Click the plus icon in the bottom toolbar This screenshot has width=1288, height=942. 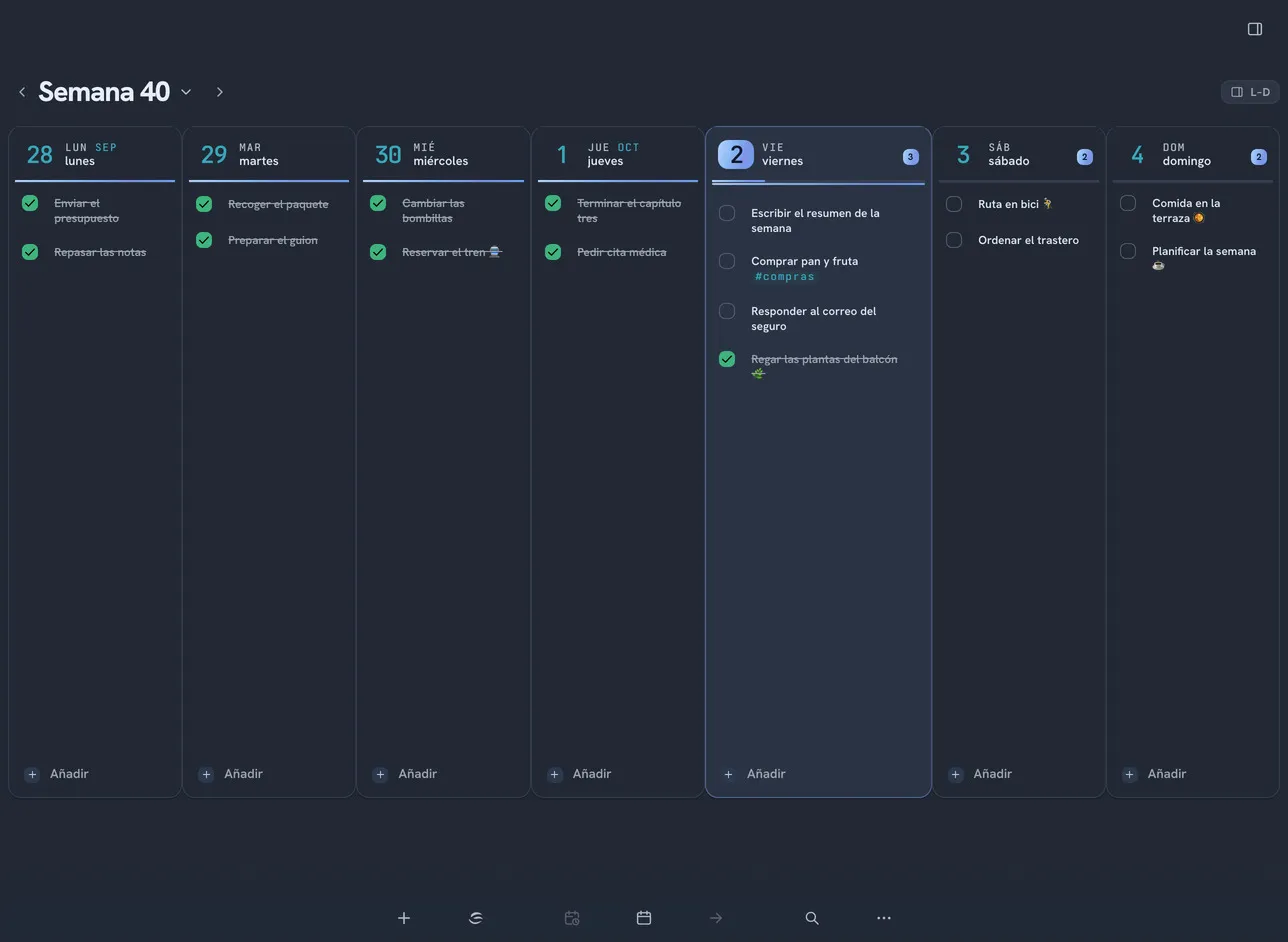tap(404, 918)
